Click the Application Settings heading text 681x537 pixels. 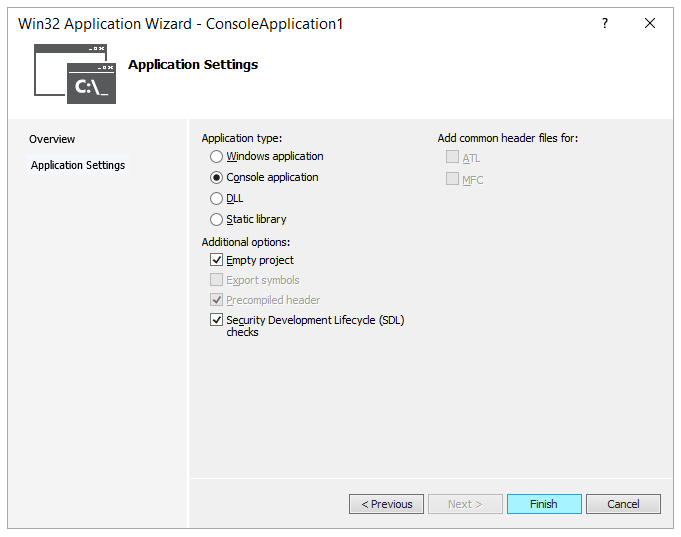coord(193,65)
